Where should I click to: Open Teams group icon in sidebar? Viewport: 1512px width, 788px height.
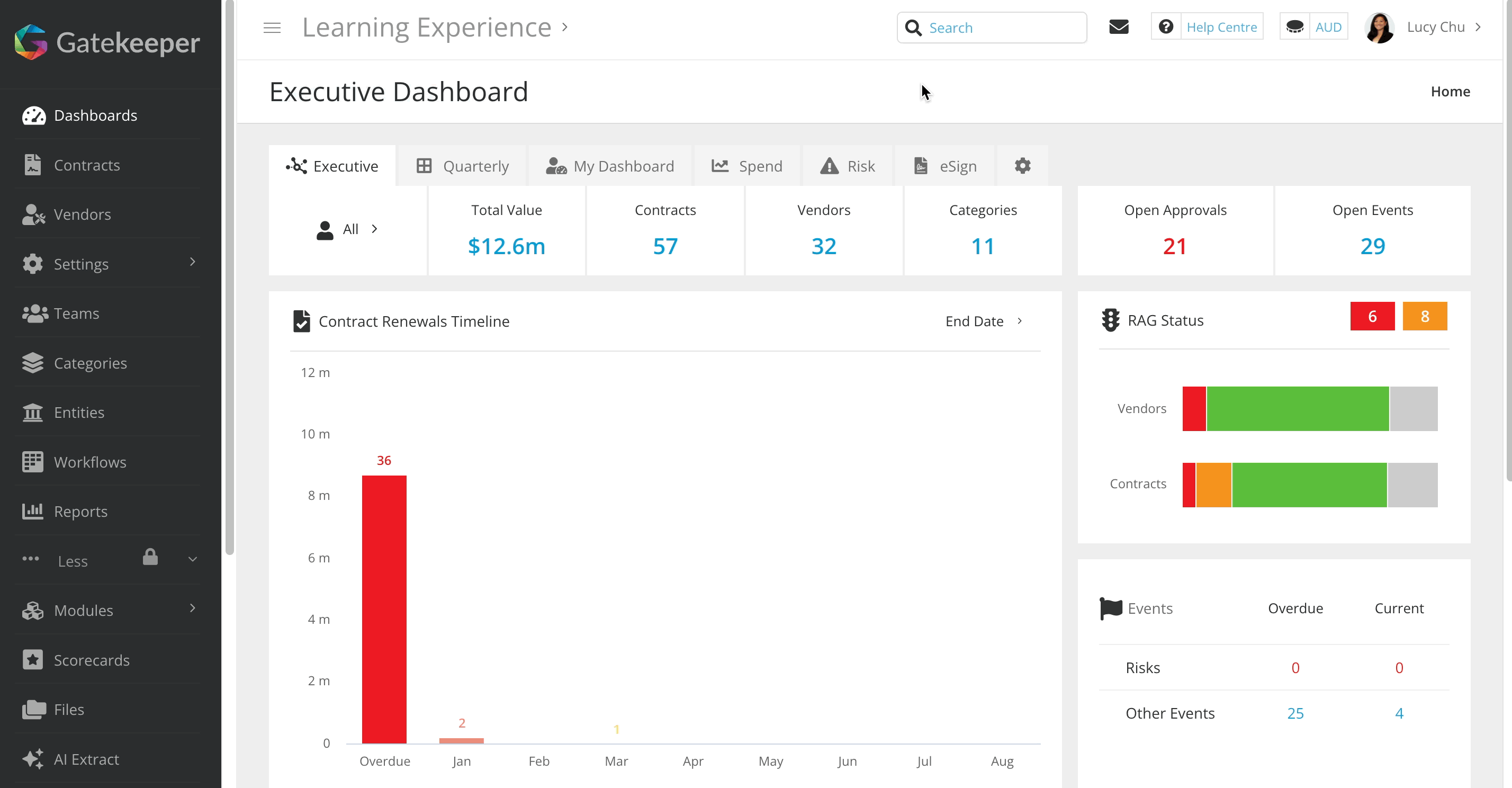click(34, 314)
